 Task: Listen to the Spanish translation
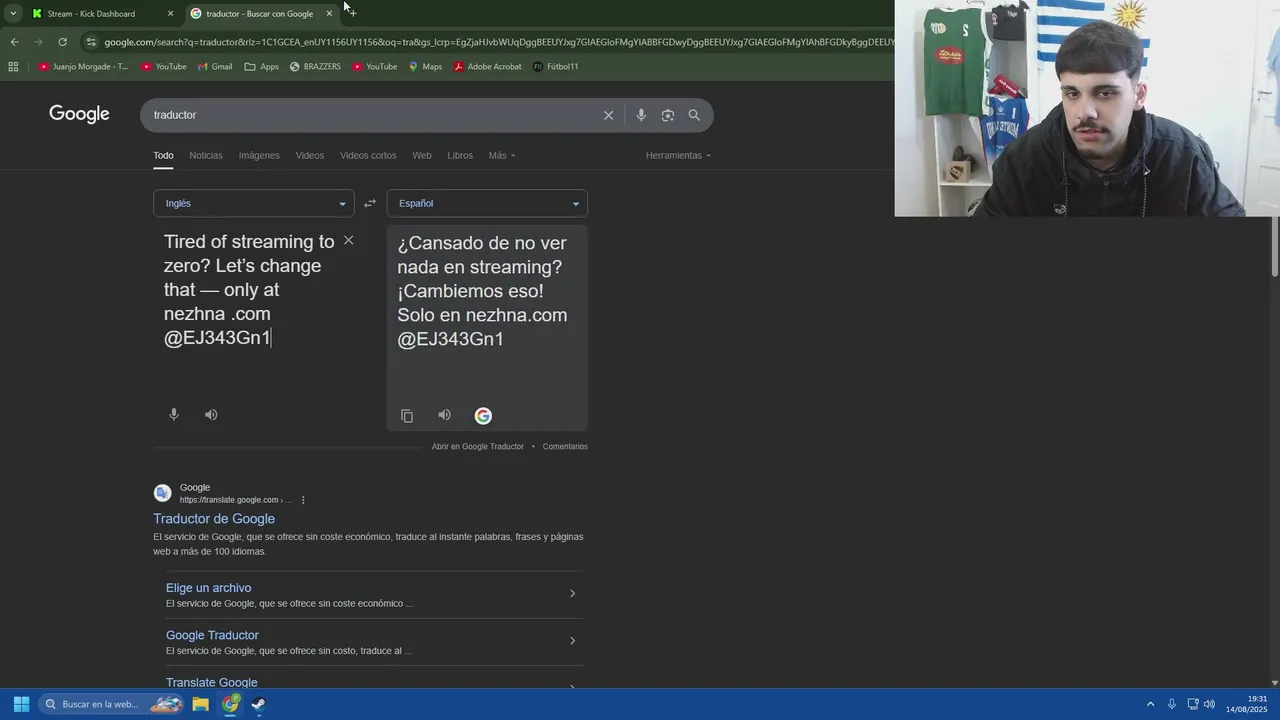444,415
